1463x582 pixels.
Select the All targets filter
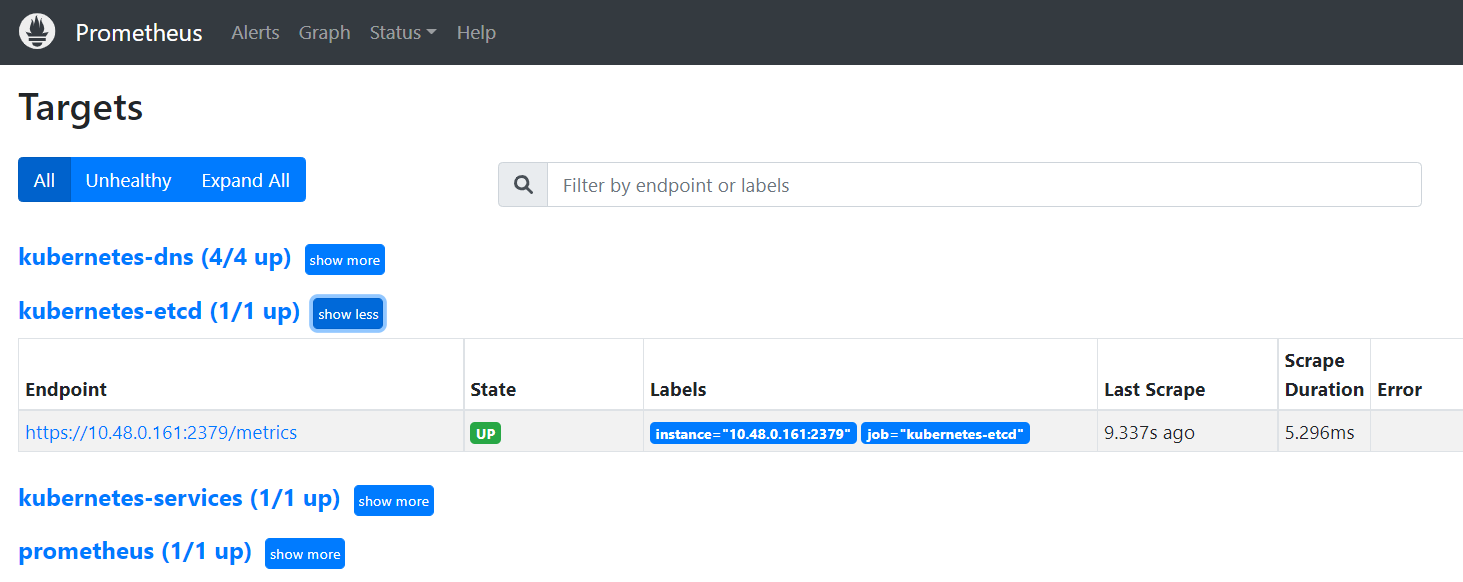pyautogui.click(x=44, y=180)
